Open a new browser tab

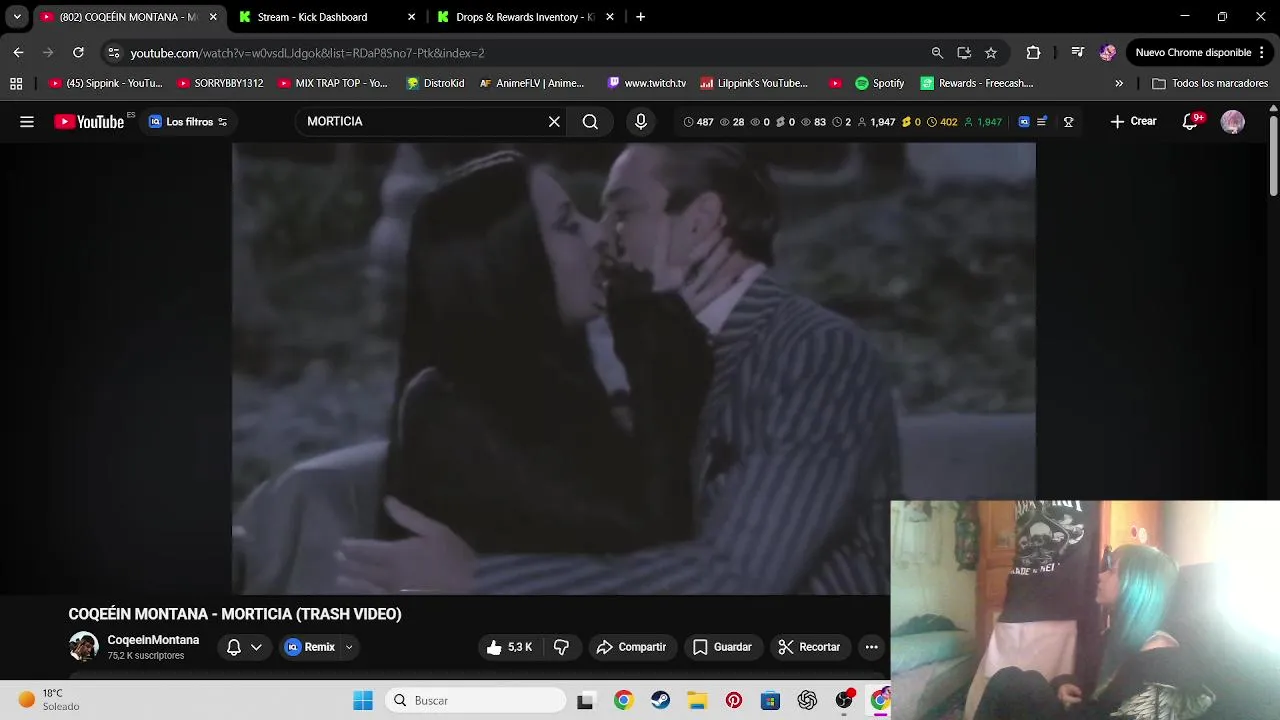coord(640,17)
